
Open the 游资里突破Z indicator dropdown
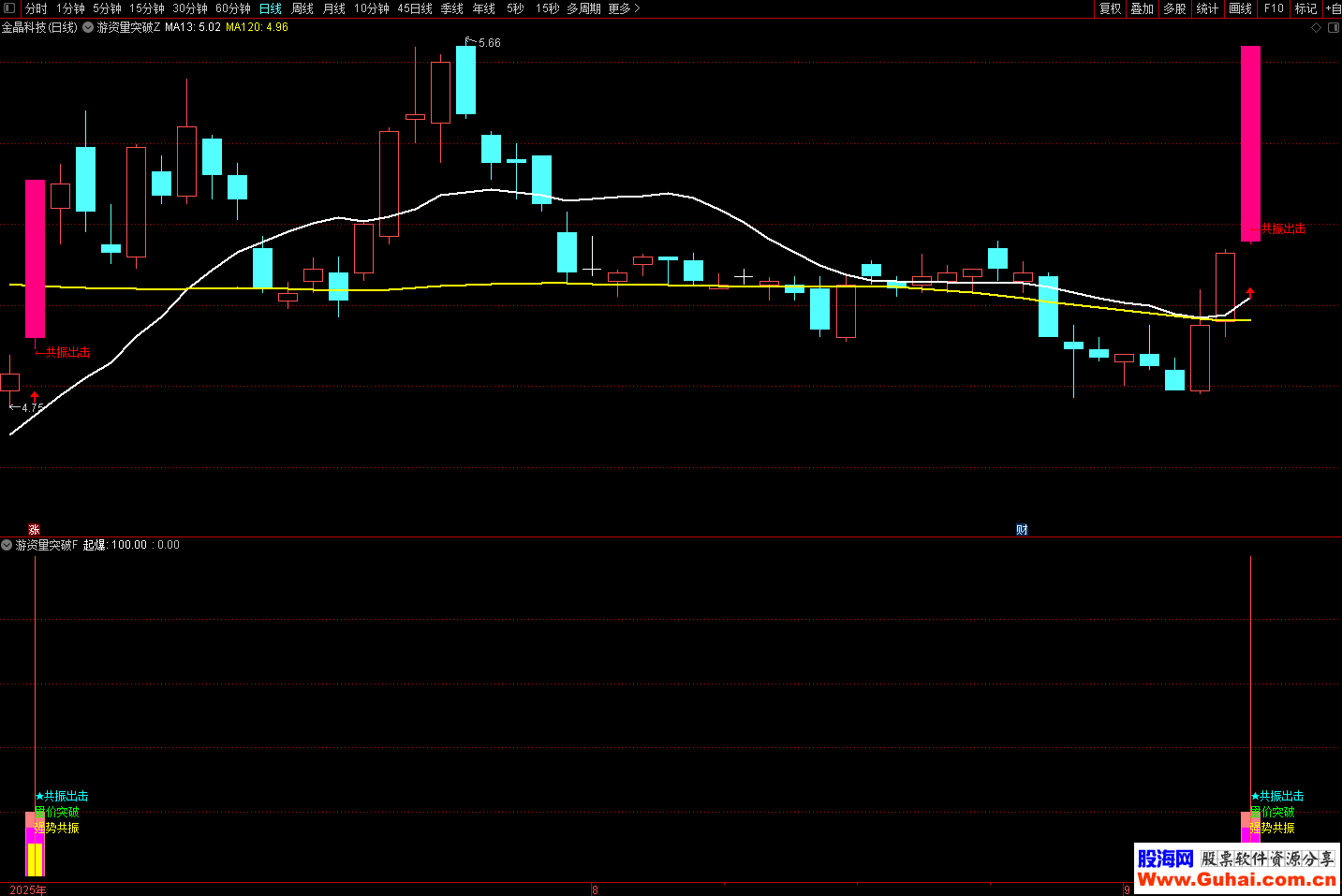click(x=88, y=27)
